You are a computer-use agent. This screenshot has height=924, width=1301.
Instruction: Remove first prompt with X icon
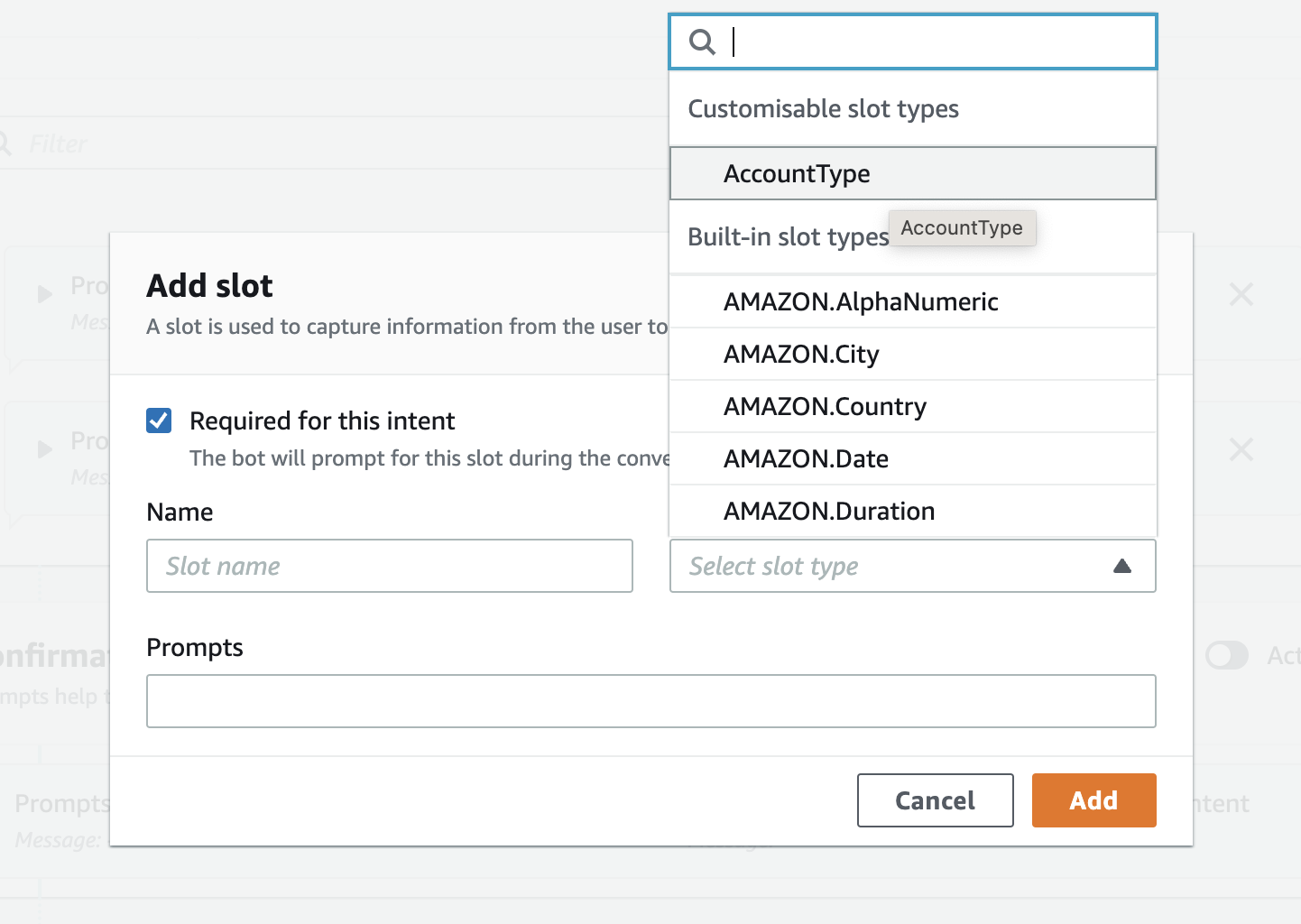[x=1241, y=294]
